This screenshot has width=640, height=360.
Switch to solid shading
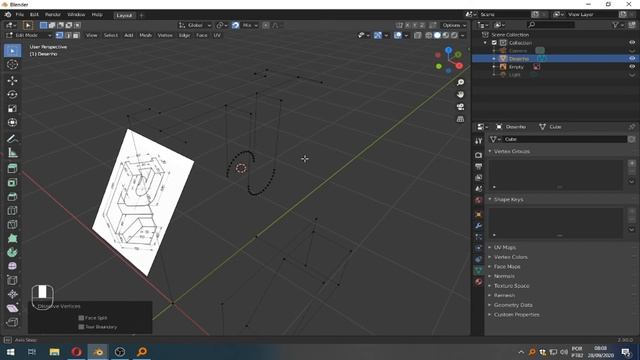[437, 36]
